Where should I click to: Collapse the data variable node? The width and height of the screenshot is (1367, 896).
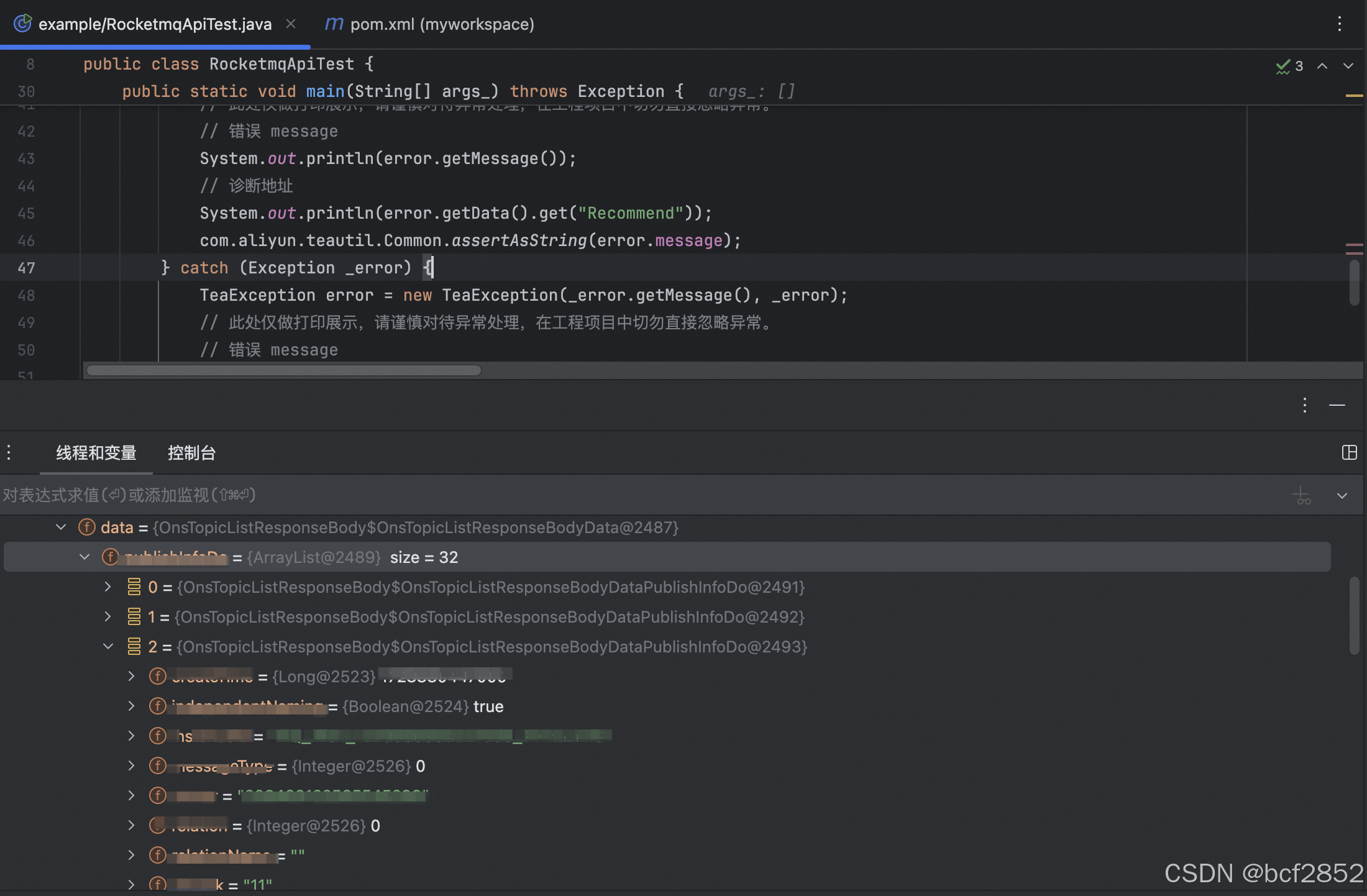(x=60, y=527)
